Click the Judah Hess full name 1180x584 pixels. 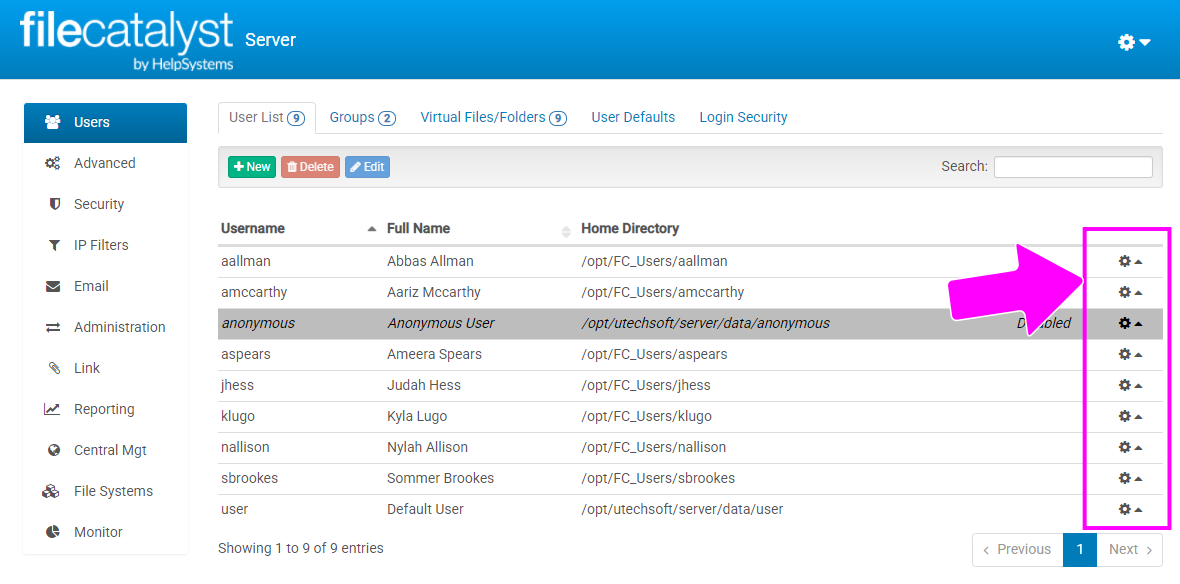point(424,385)
